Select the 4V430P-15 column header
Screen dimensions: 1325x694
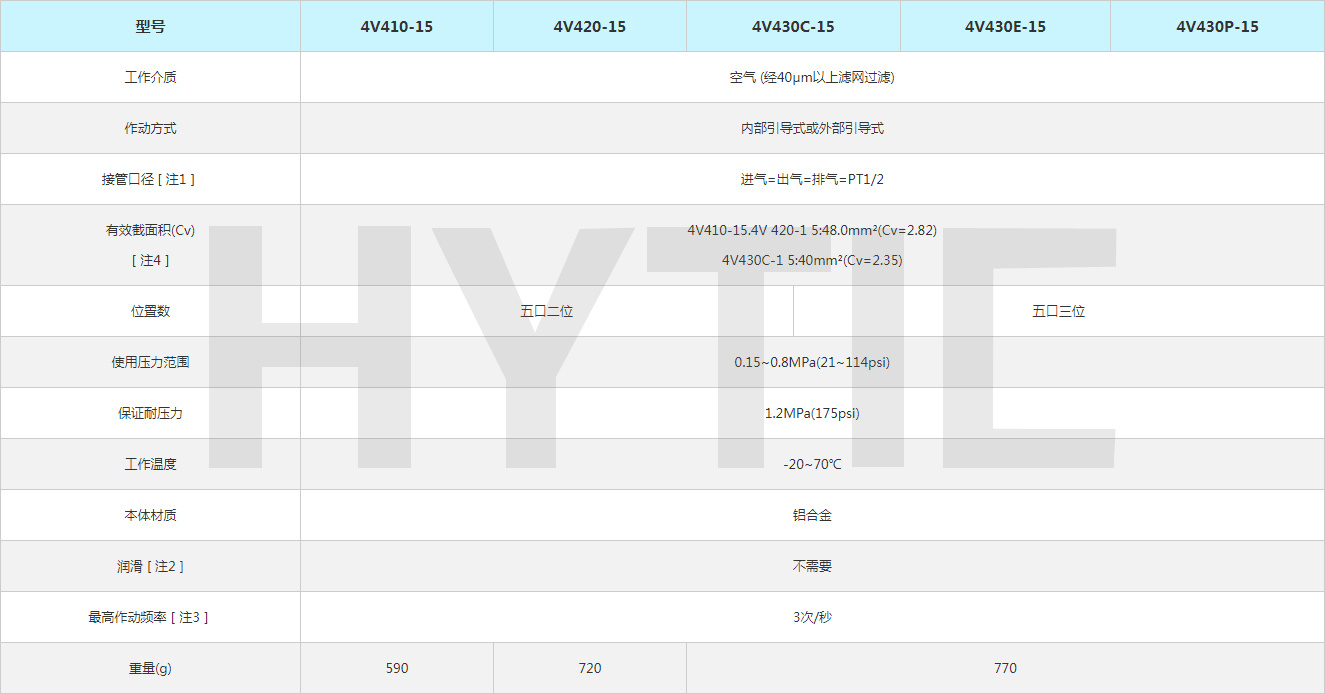[1217, 26]
